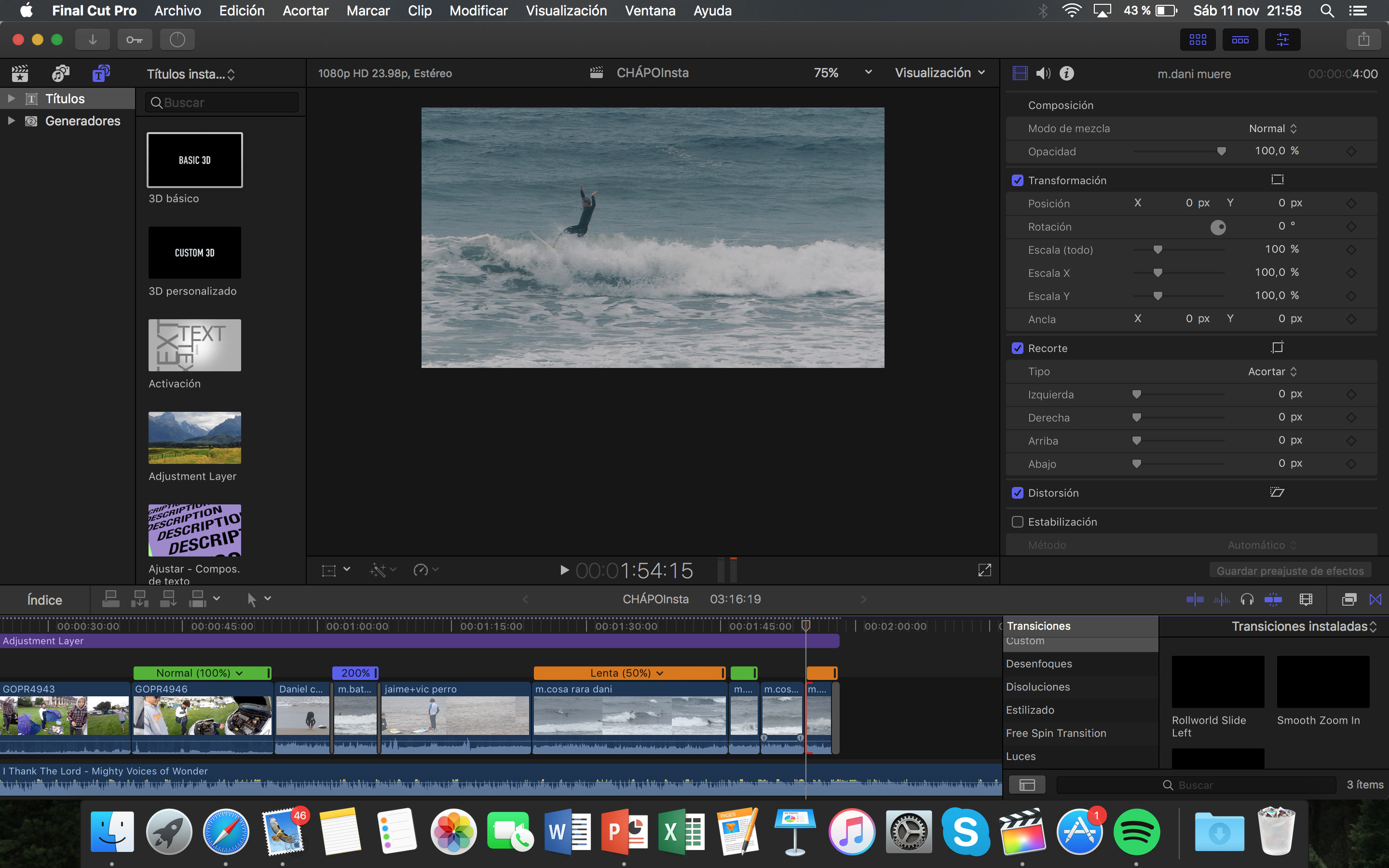The width and height of the screenshot is (1389, 868).
Task: Expand the Generadores tree item
Action: pyautogui.click(x=10, y=120)
